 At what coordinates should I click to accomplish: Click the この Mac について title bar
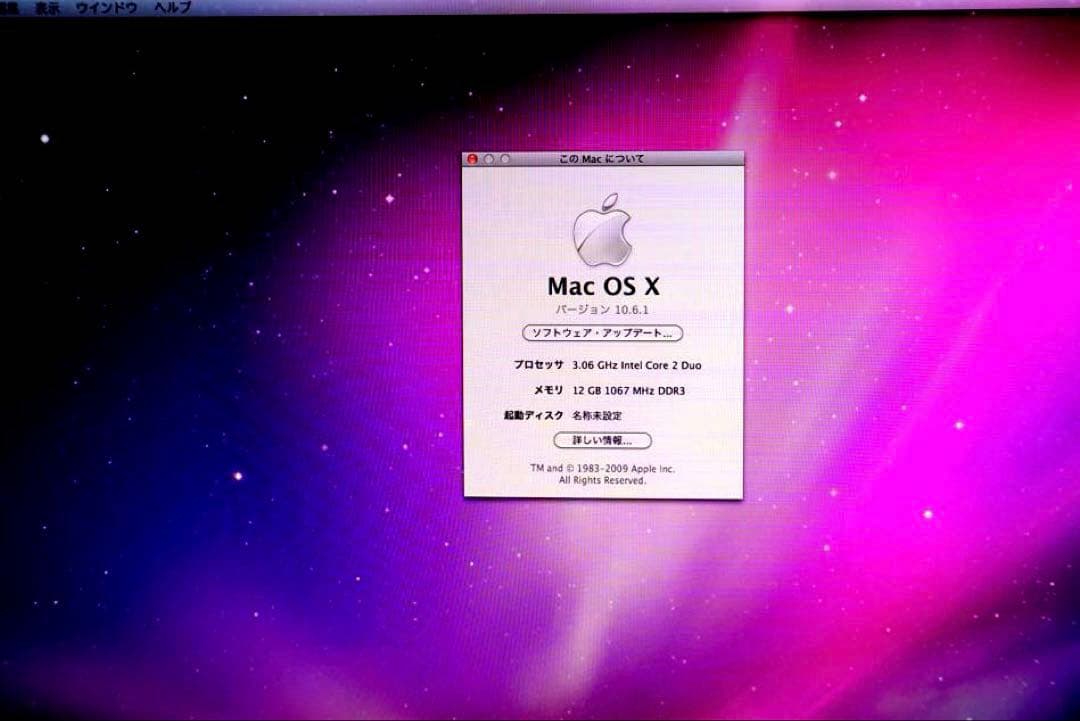[x=602, y=159]
